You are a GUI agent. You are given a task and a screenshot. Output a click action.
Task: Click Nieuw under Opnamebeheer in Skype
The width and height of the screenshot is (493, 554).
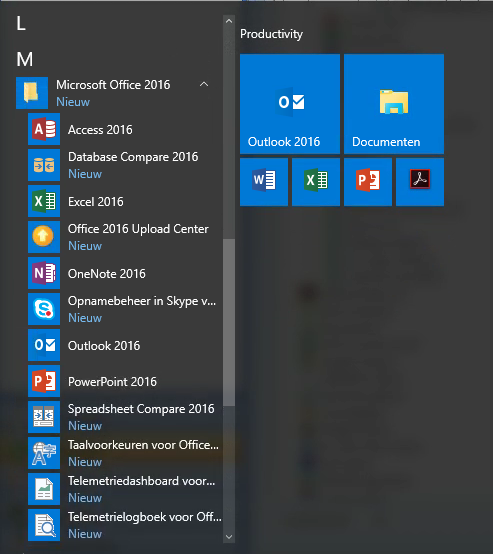click(x=85, y=318)
